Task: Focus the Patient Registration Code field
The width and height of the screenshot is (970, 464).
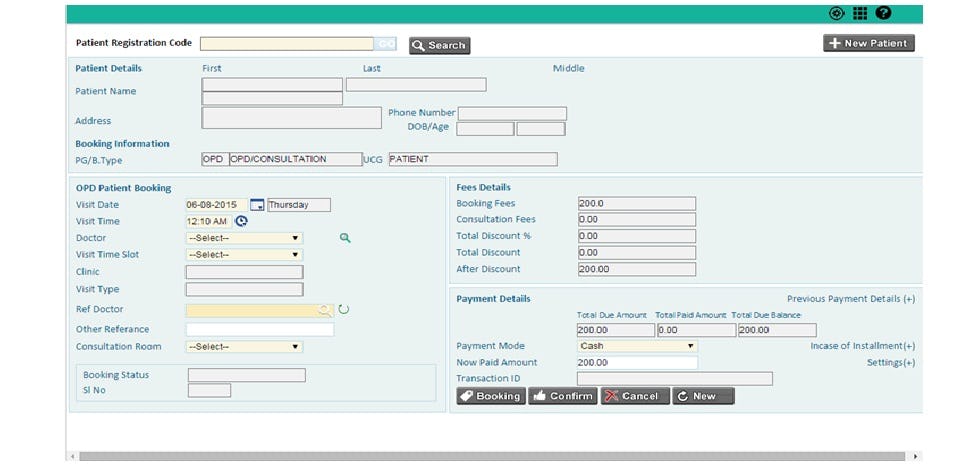Action: (x=287, y=44)
